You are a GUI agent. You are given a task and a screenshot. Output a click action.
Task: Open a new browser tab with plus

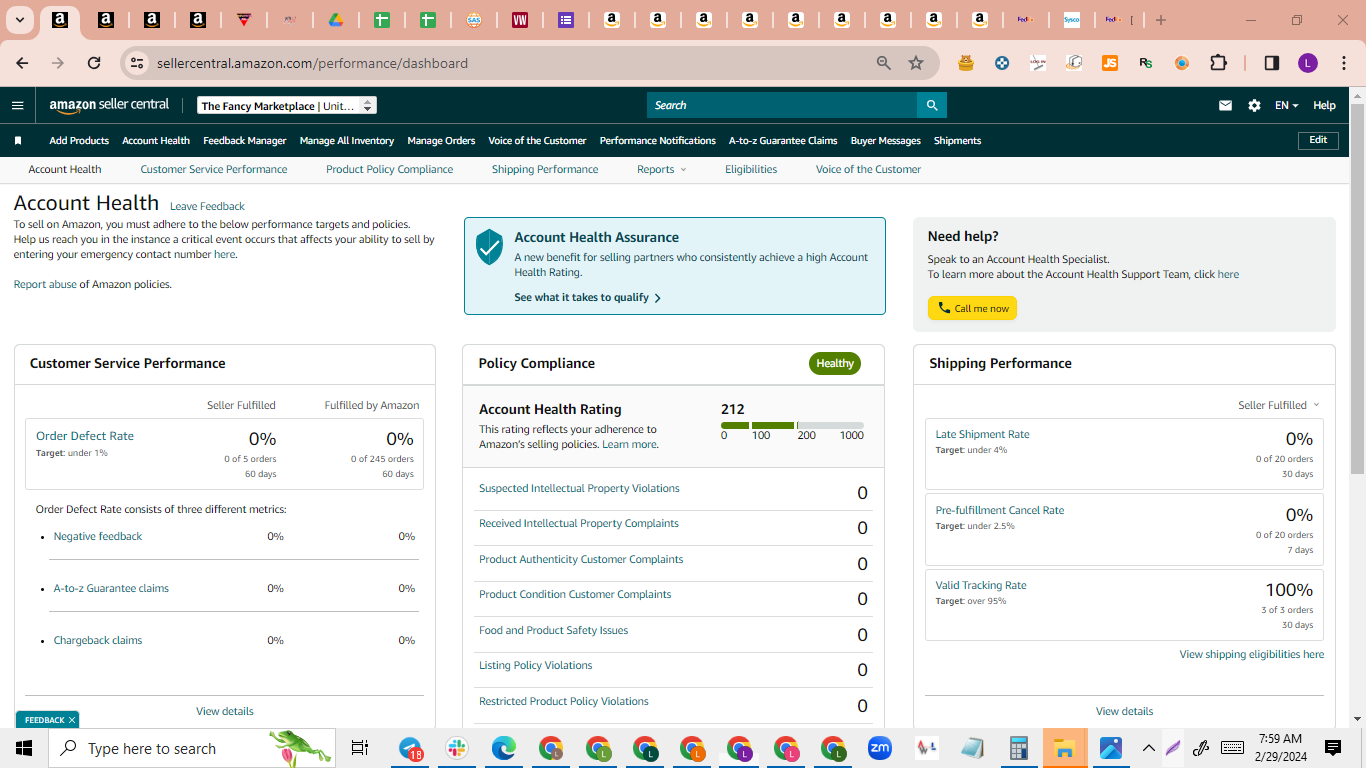1161,20
